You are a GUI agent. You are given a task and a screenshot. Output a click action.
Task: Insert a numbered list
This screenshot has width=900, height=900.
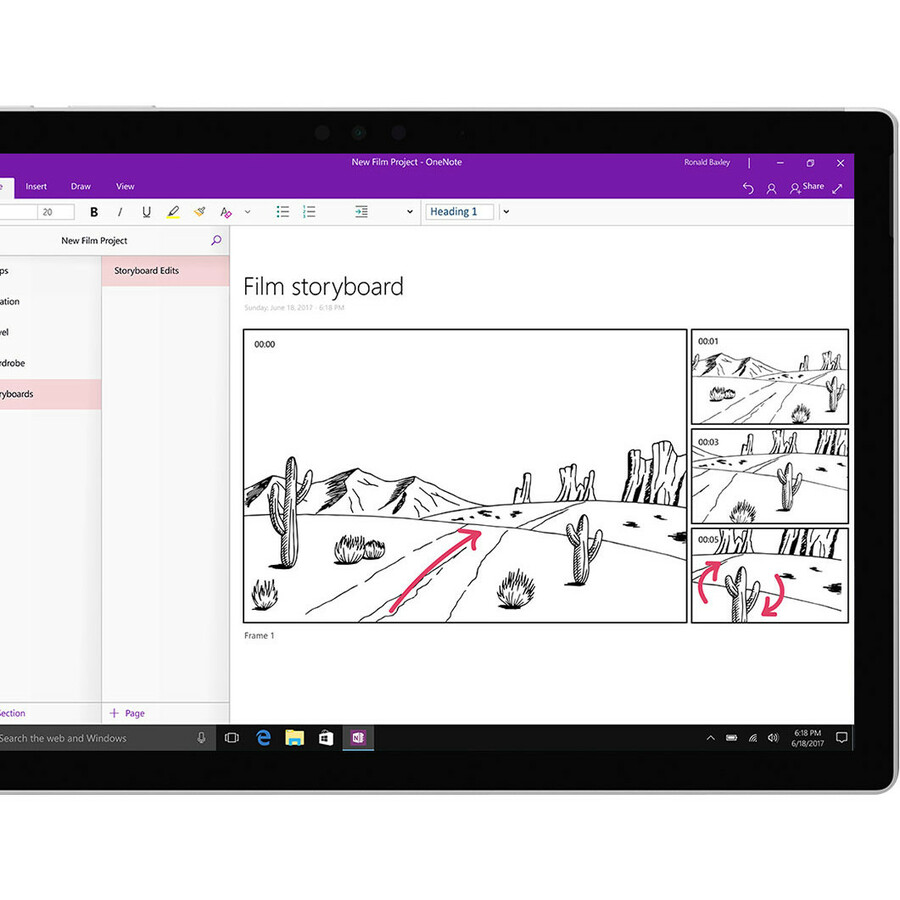tap(309, 212)
